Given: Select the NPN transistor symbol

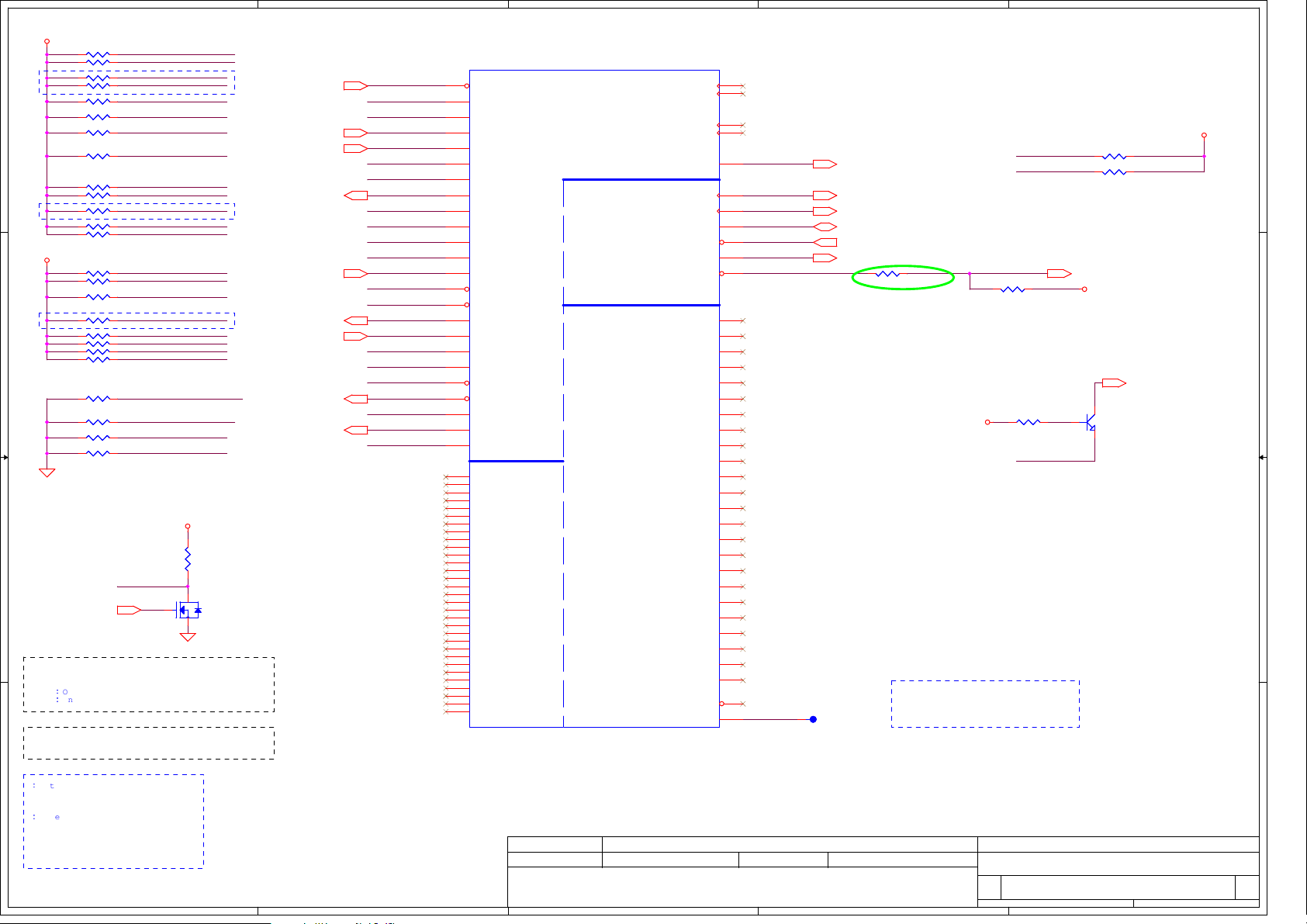Looking at the screenshot, I should click(x=1090, y=423).
